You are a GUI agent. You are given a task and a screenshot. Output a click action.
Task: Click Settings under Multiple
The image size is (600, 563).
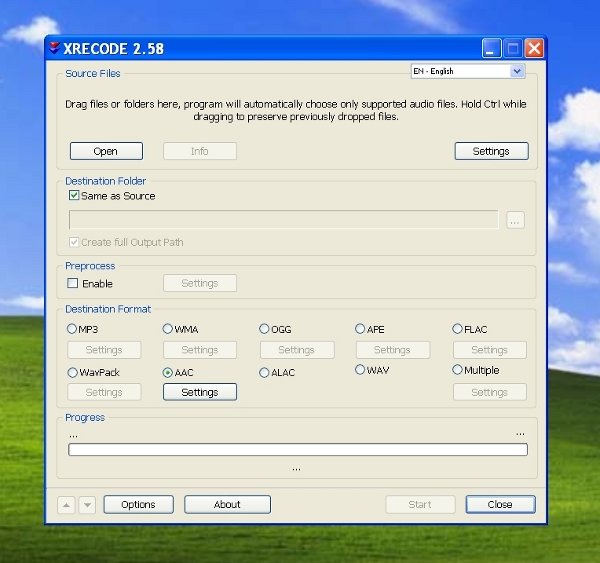(x=490, y=392)
